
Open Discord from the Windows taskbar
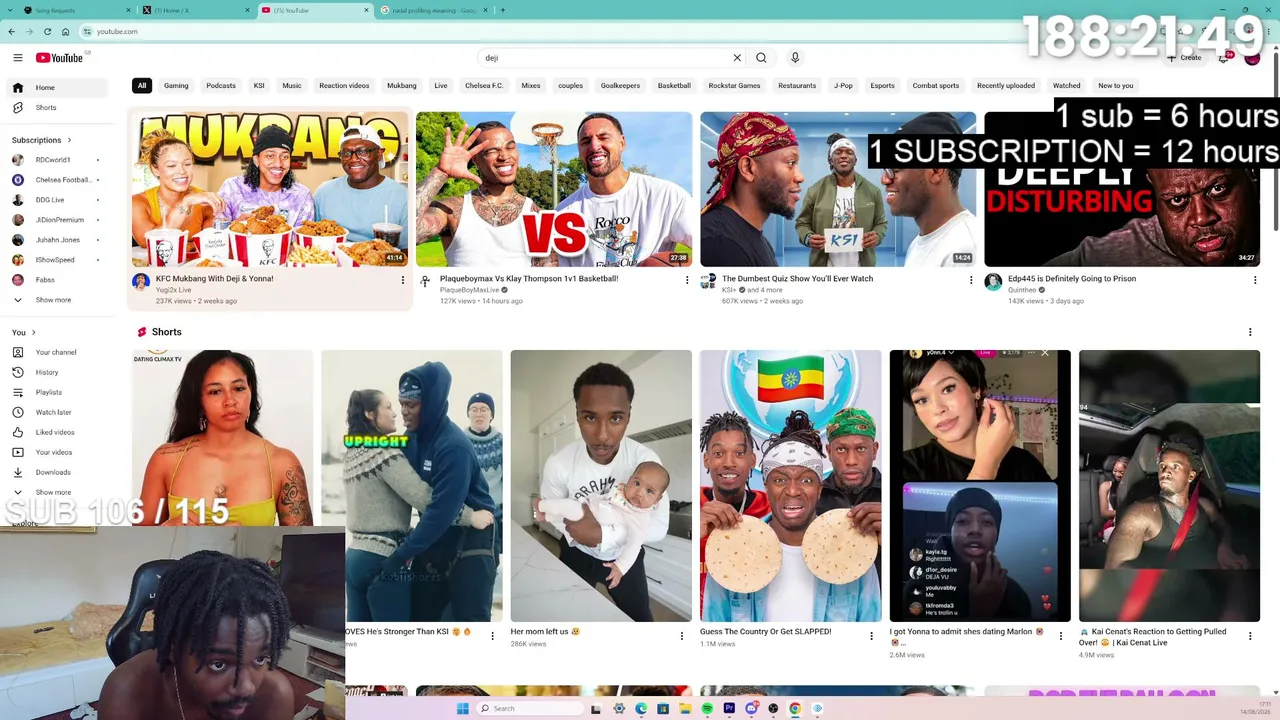[751, 709]
